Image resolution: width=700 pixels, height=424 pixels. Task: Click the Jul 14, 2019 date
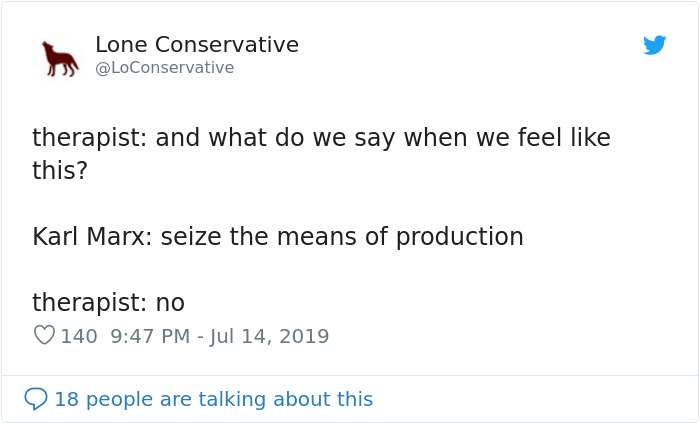click(x=271, y=336)
